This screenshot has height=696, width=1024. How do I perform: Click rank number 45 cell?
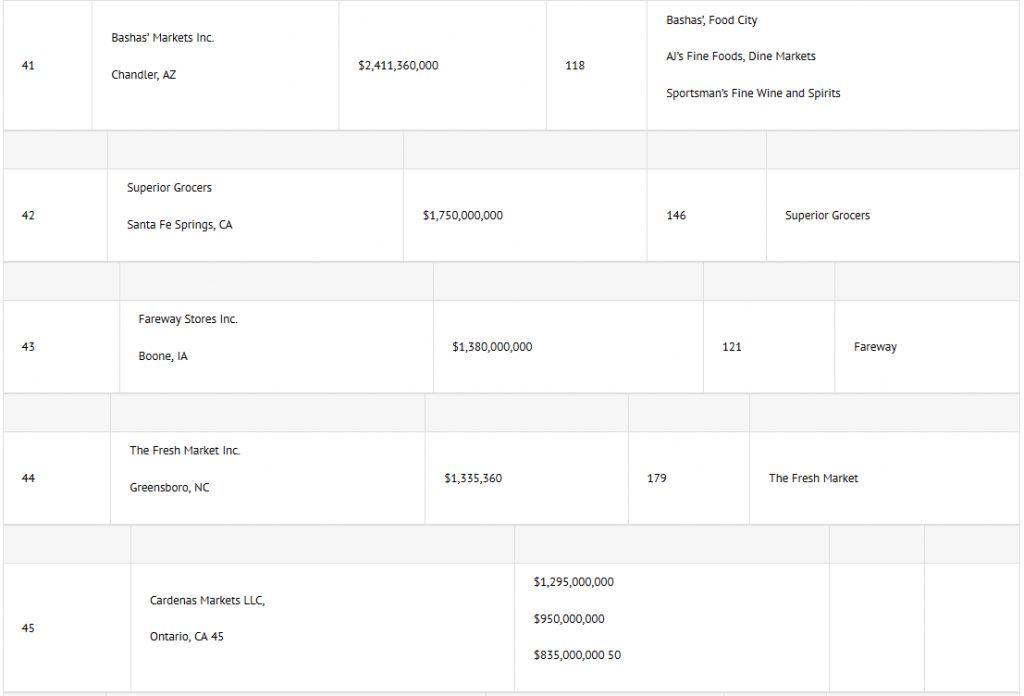coord(28,629)
